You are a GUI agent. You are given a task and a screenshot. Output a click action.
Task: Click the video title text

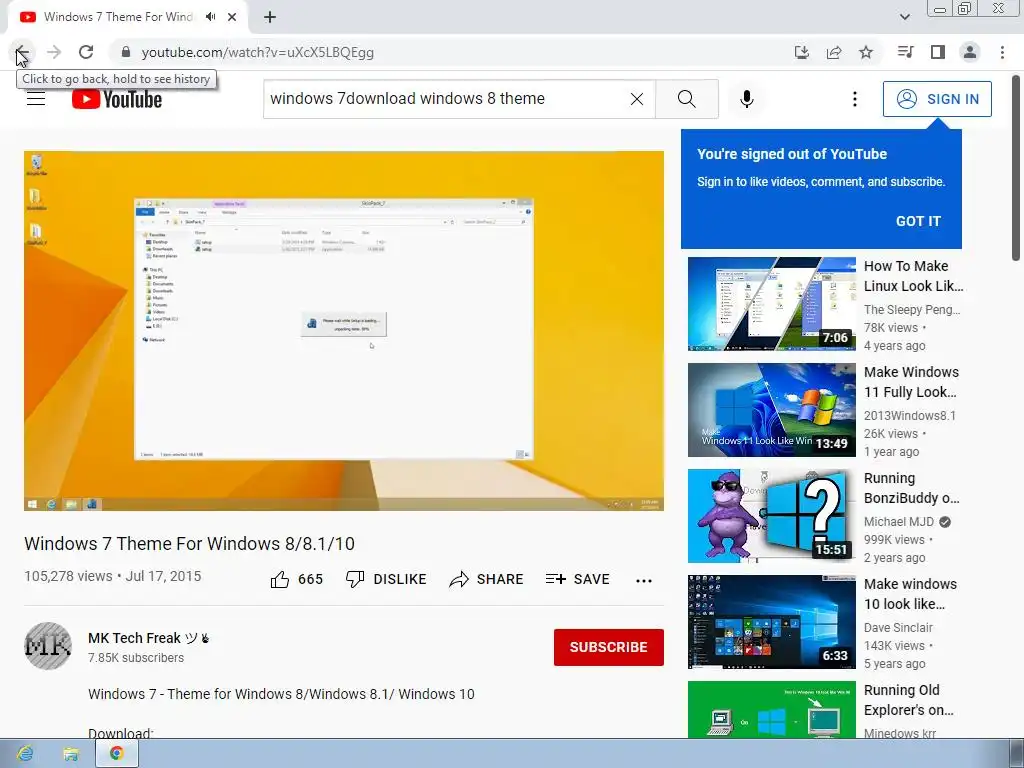(189, 543)
